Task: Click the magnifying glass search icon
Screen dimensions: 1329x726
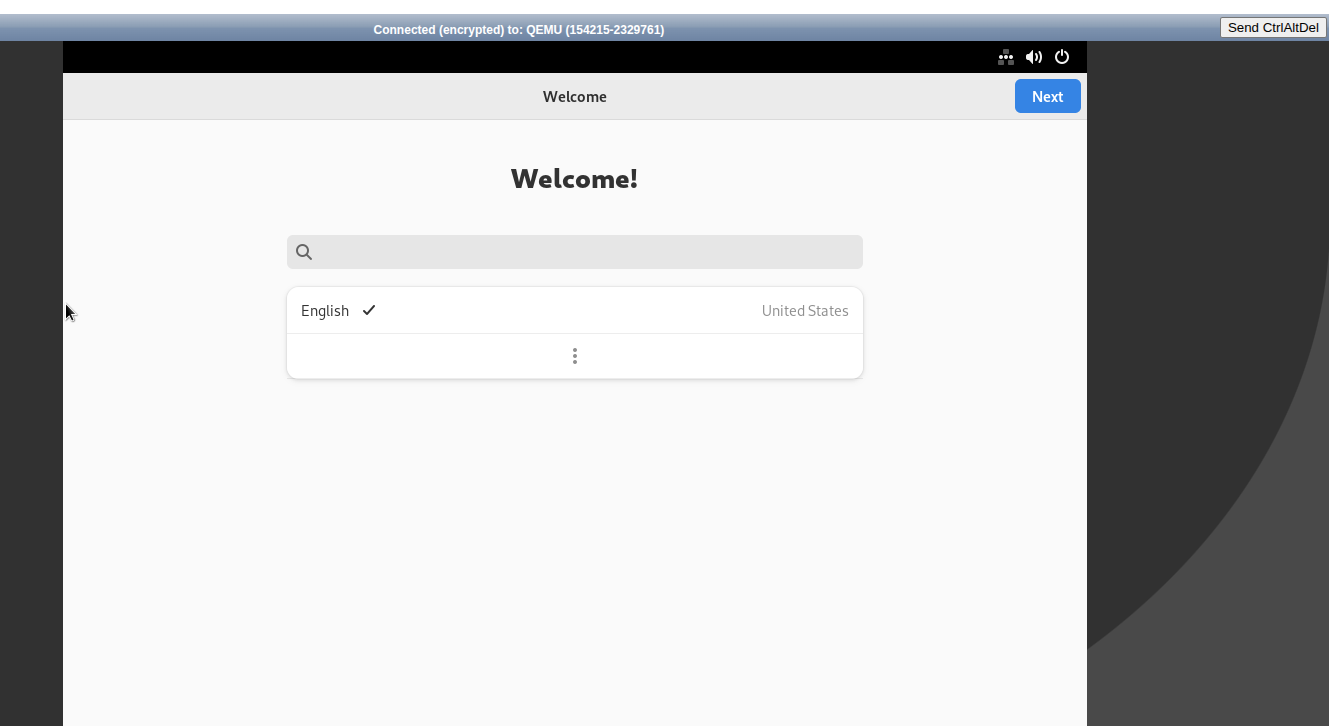Action: (304, 252)
